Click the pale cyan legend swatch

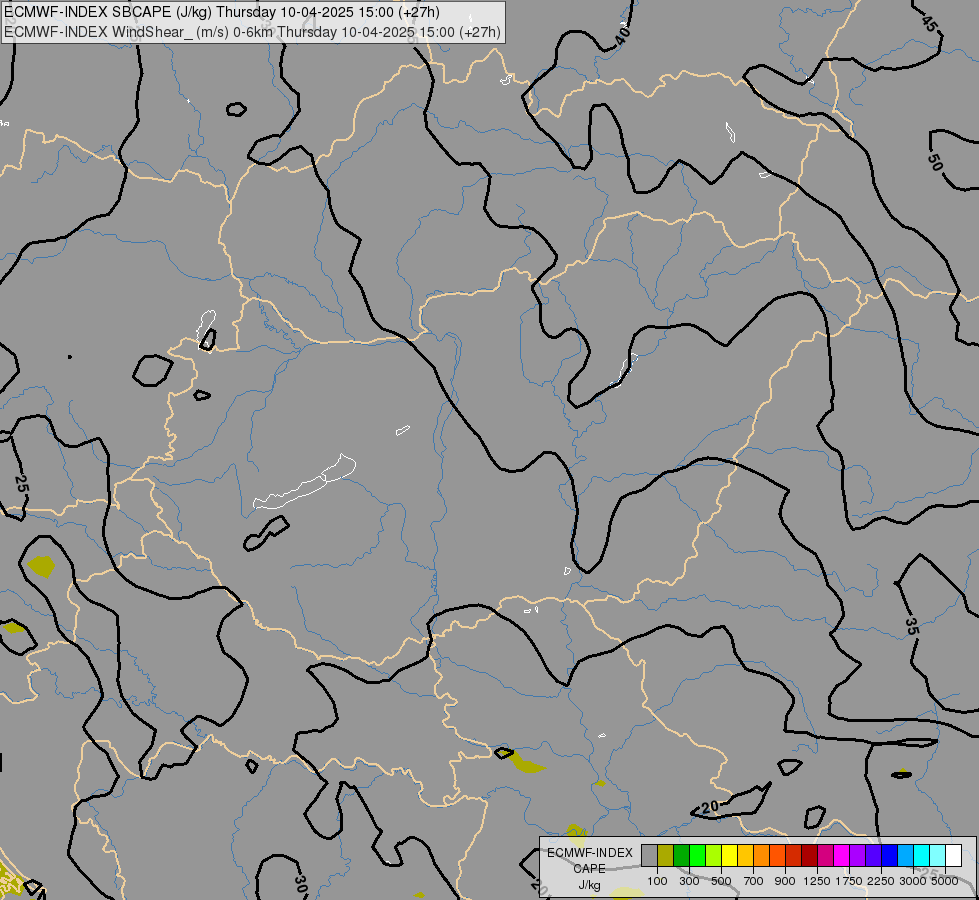pyautogui.click(x=938, y=856)
